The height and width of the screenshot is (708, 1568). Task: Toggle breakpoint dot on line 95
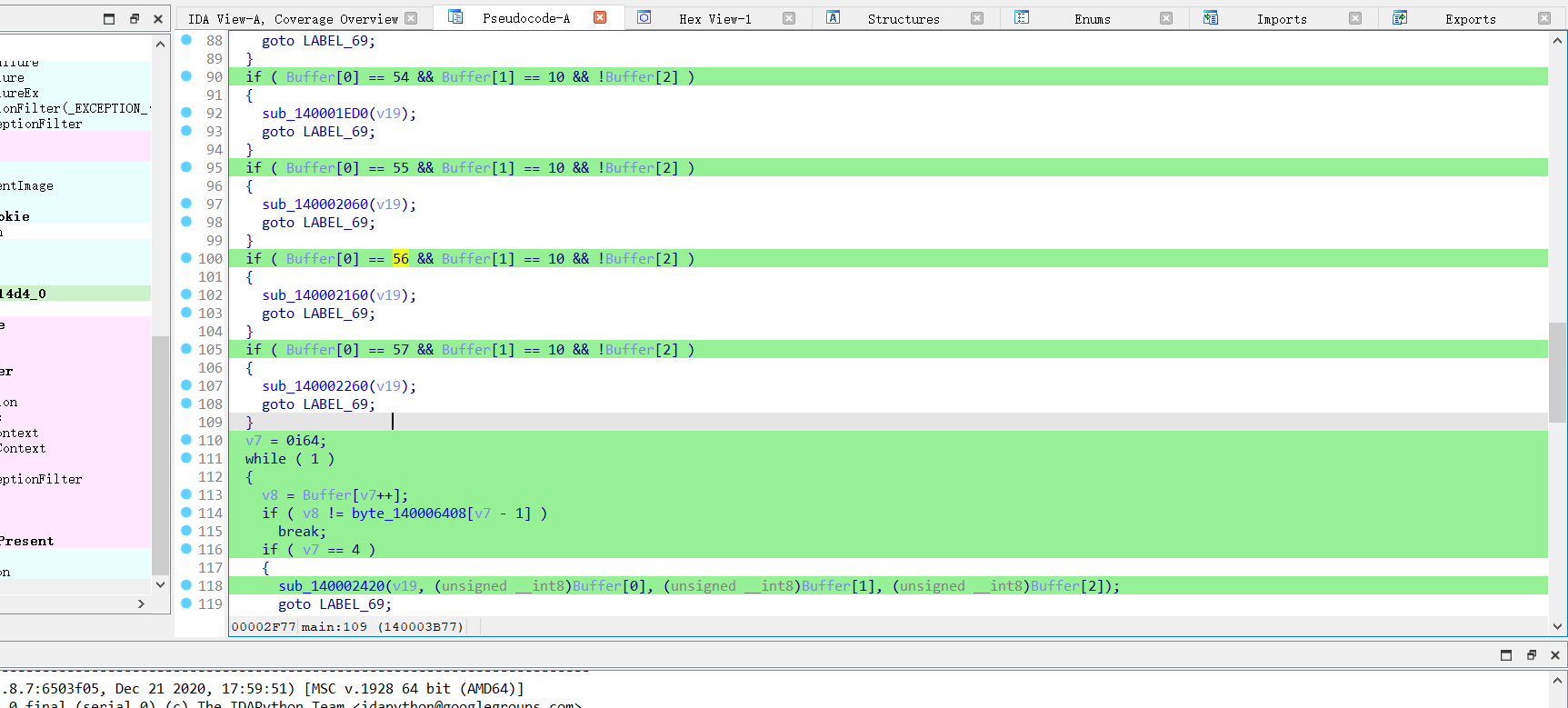pos(186,167)
